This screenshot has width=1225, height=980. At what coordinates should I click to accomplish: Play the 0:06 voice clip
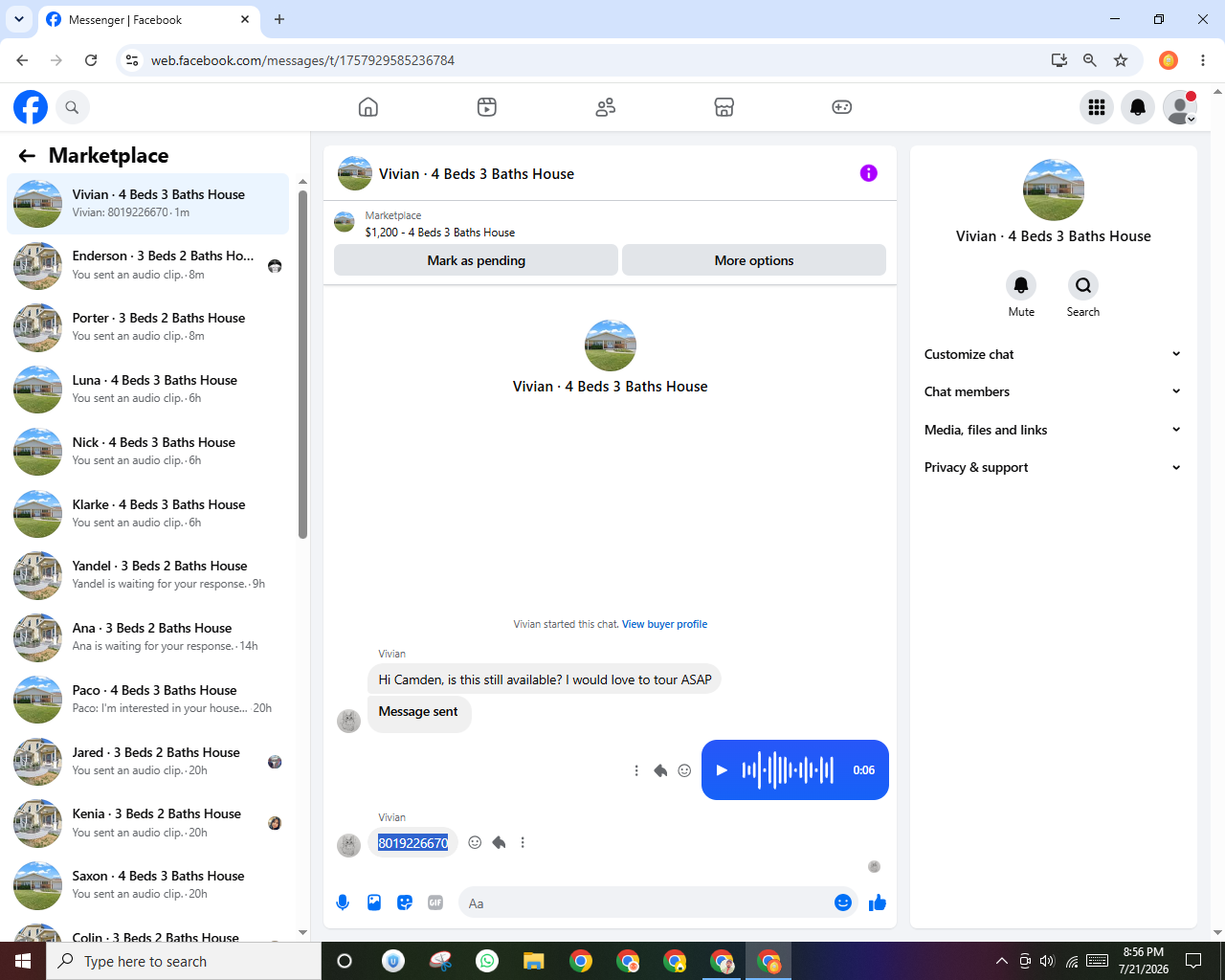pyautogui.click(x=722, y=770)
